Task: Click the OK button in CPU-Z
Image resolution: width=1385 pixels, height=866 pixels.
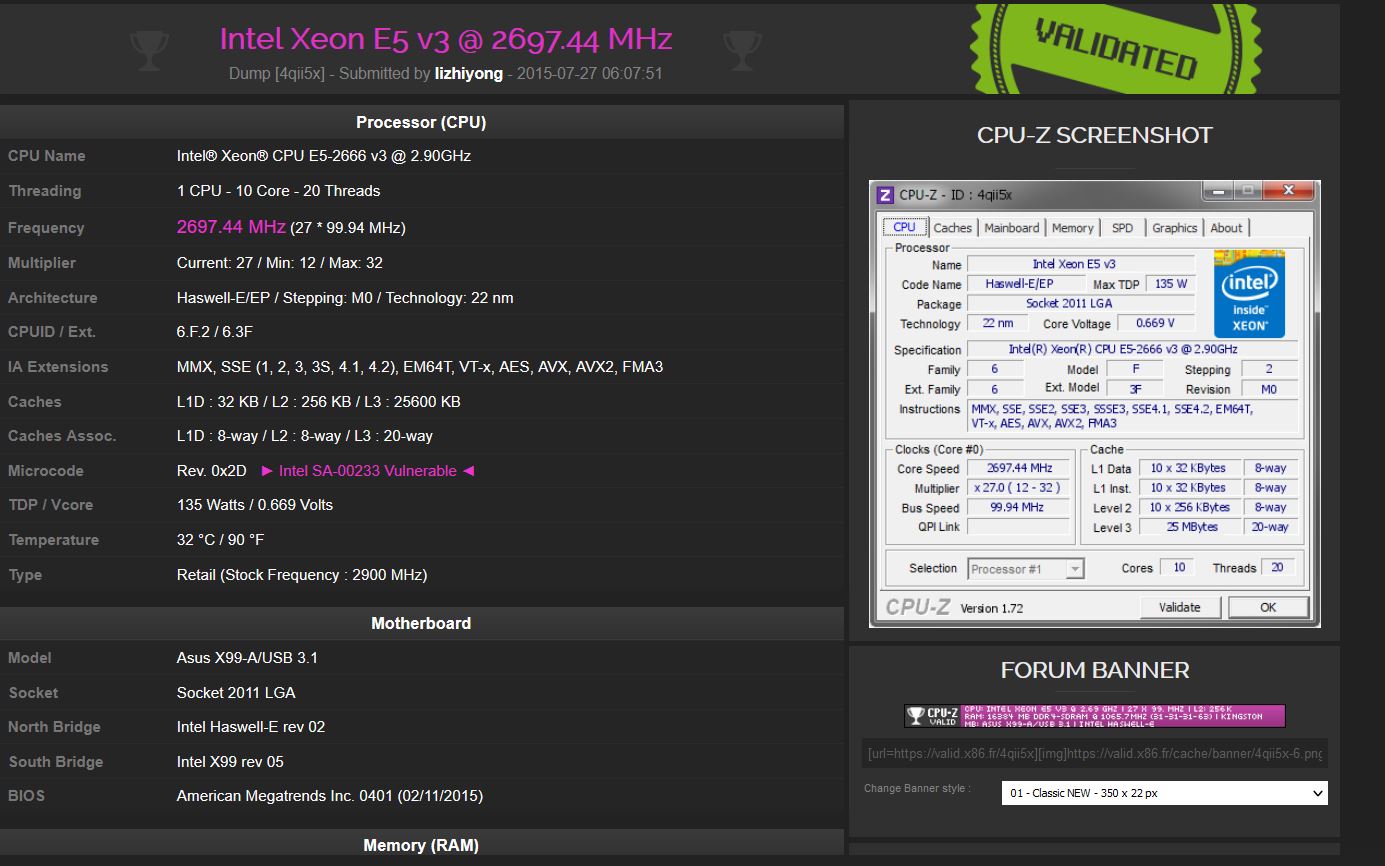Action: point(1268,607)
